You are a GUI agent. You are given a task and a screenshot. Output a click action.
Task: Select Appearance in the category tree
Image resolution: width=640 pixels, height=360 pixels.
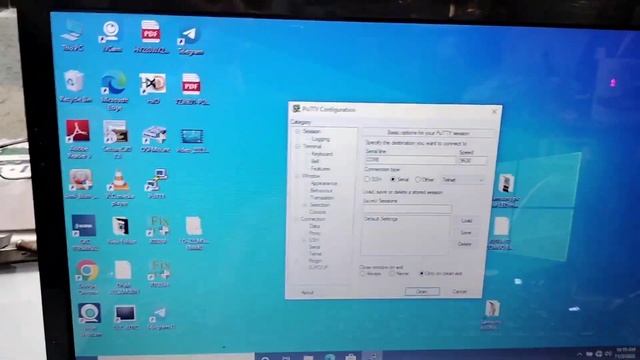click(324, 183)
